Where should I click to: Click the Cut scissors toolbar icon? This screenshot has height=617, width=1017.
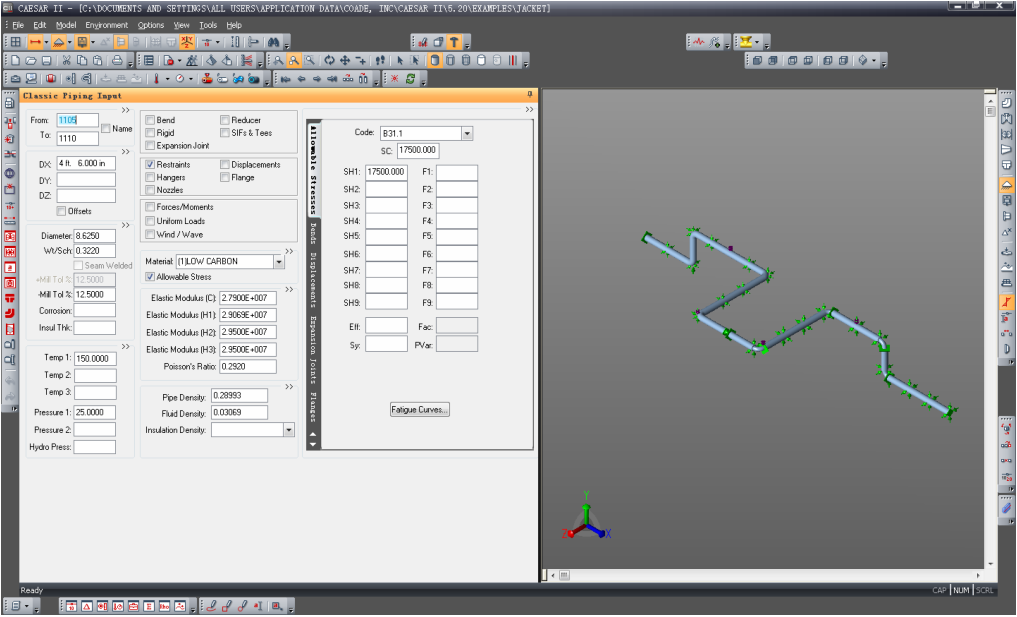click(67, 60)
